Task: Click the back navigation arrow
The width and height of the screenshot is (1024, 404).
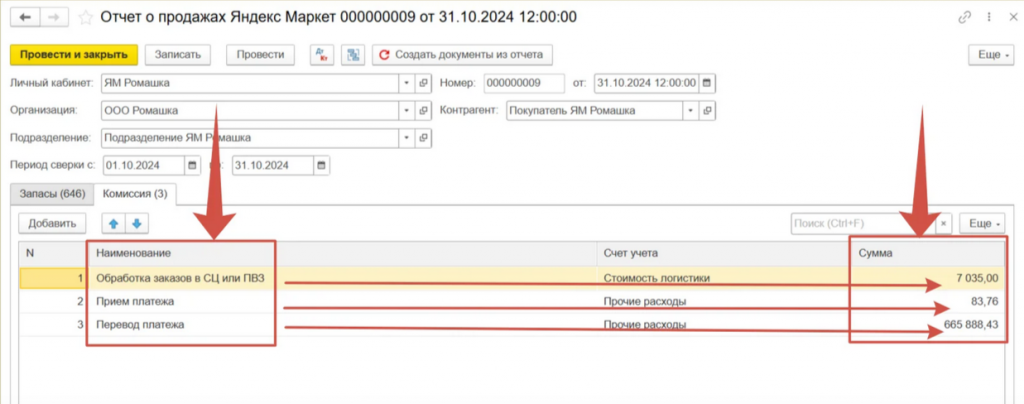Action: 25,18
